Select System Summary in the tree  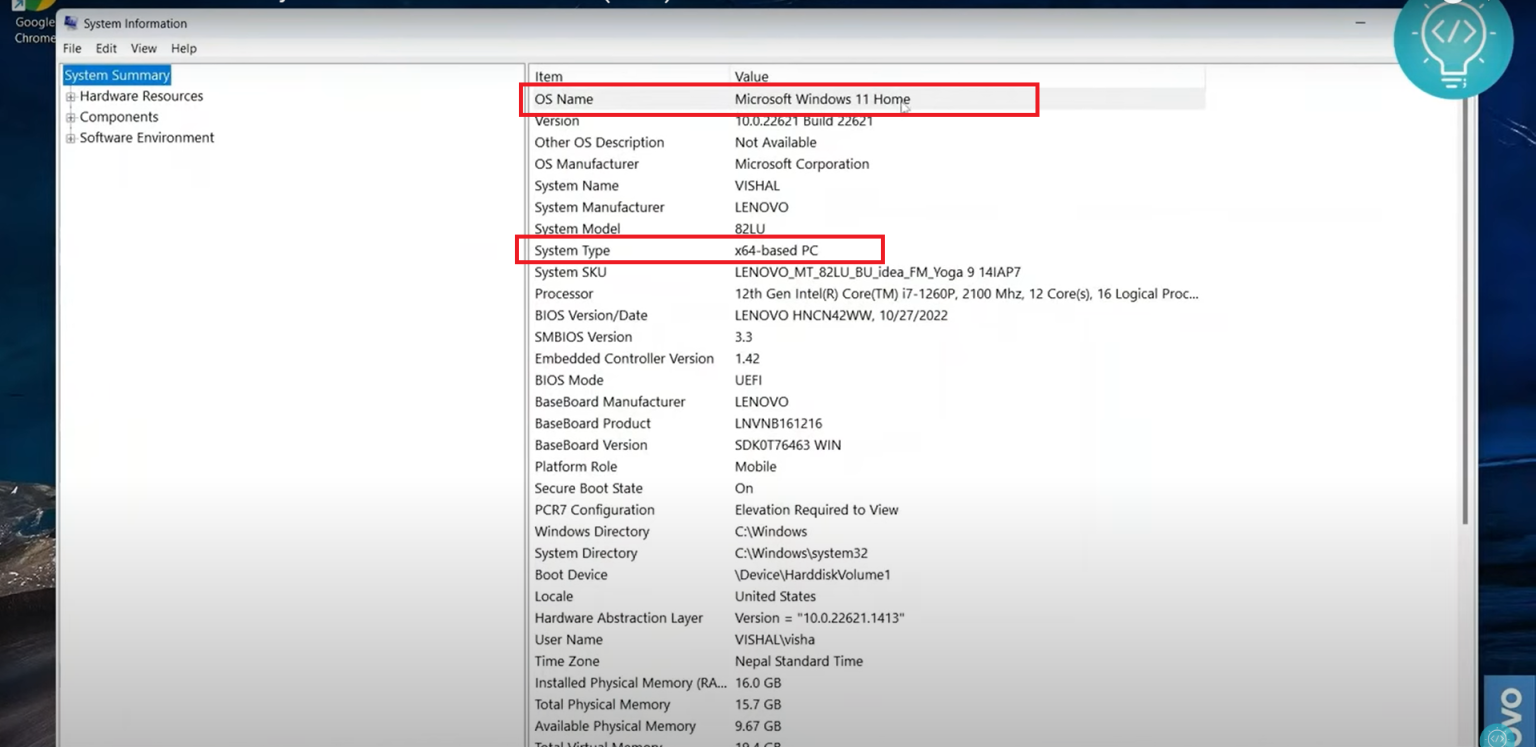point(117,75)
